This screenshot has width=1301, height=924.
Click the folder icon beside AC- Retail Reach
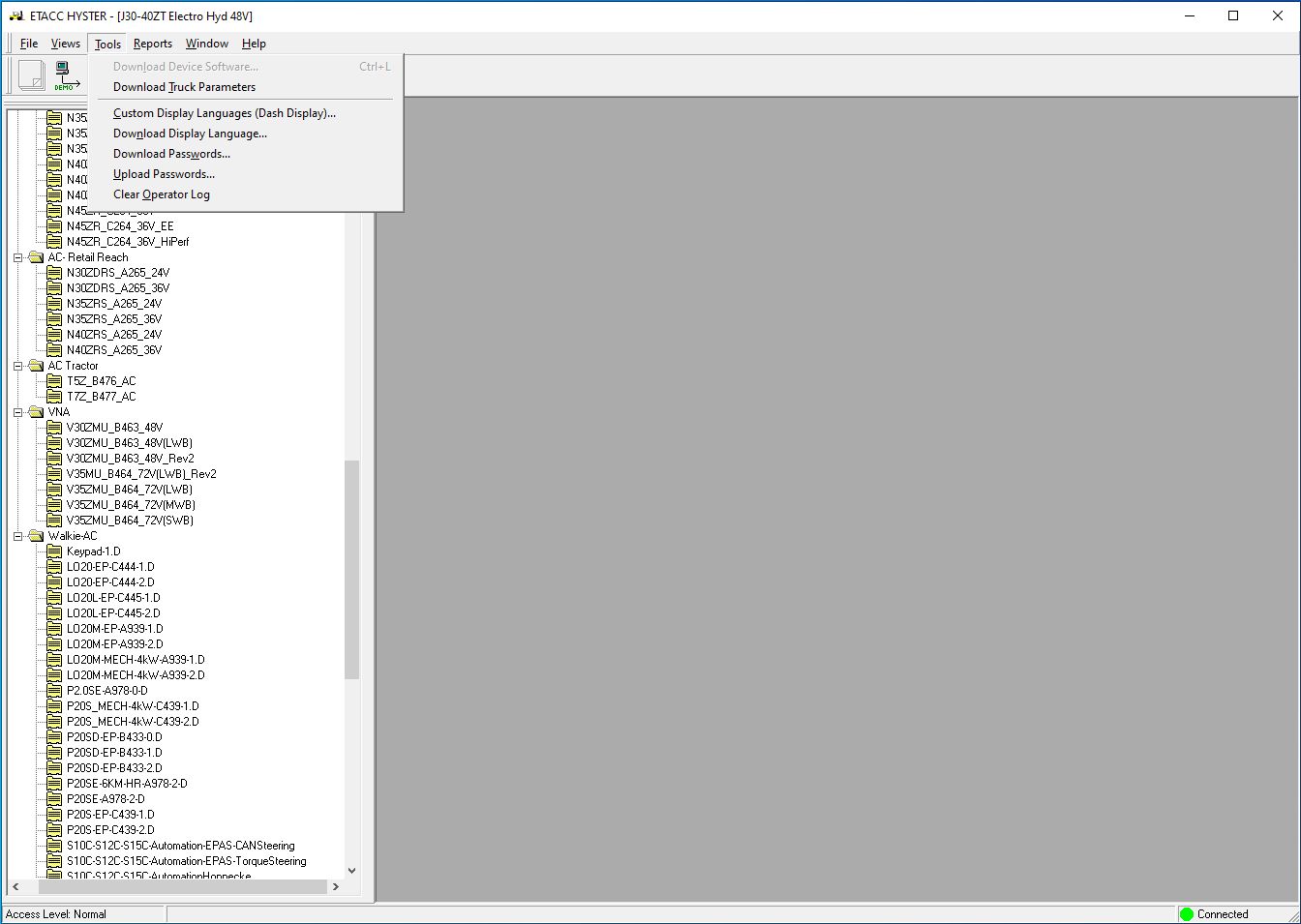tap(37, 257)
